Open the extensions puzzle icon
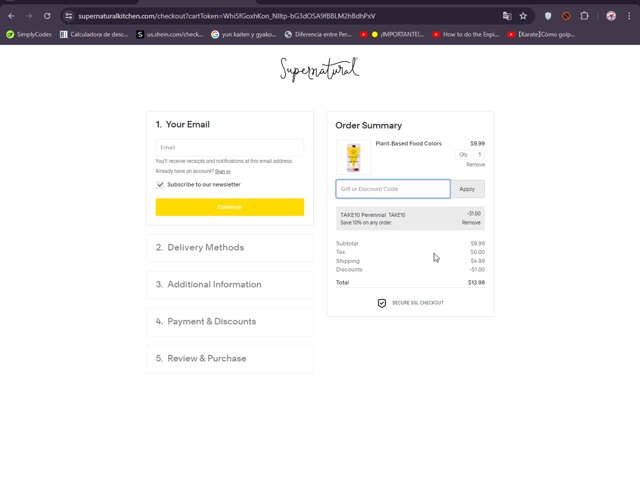640x480 pixels. (584, 16)
